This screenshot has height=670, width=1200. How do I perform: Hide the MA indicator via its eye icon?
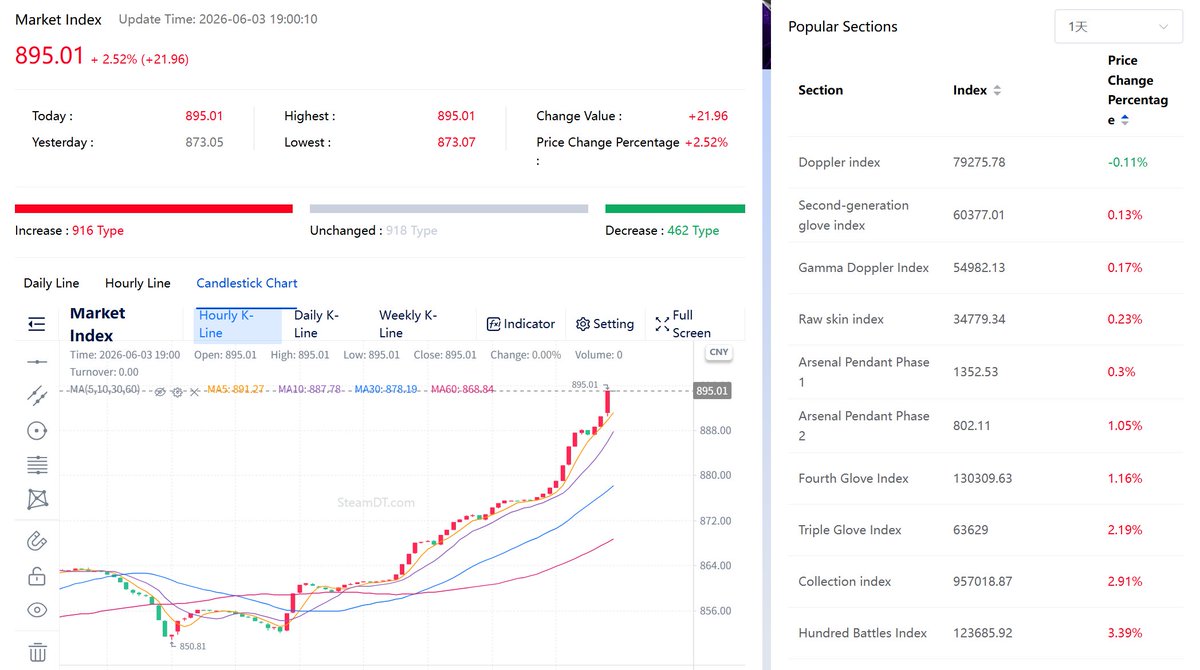[159, 392]
